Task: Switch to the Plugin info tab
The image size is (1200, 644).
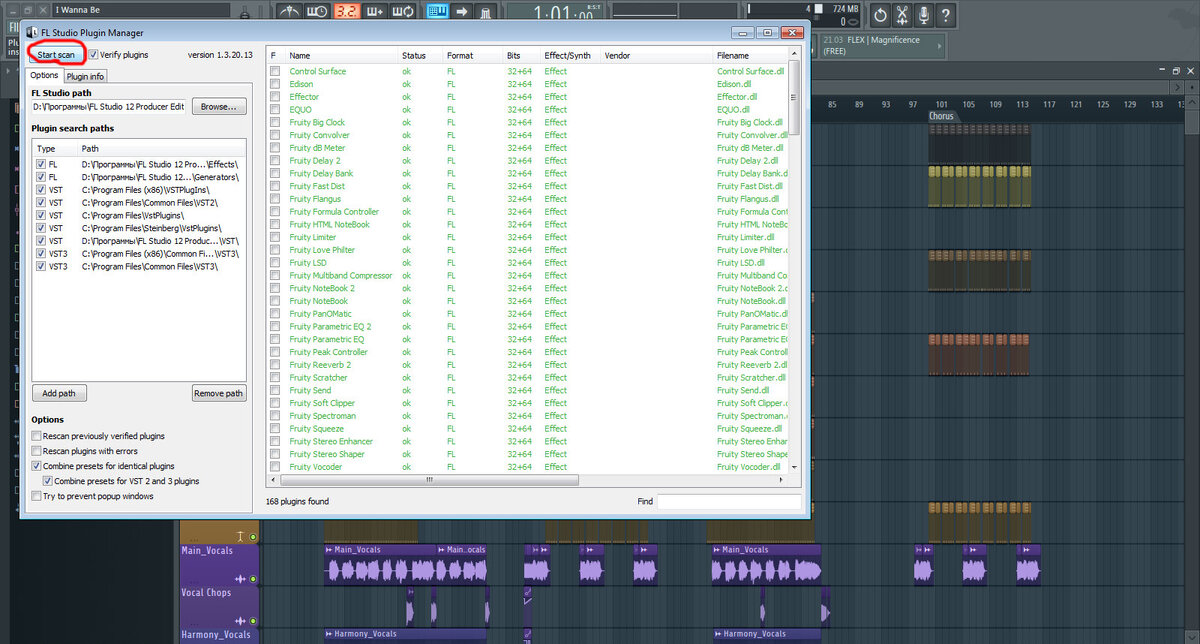Action: (85, 76)
